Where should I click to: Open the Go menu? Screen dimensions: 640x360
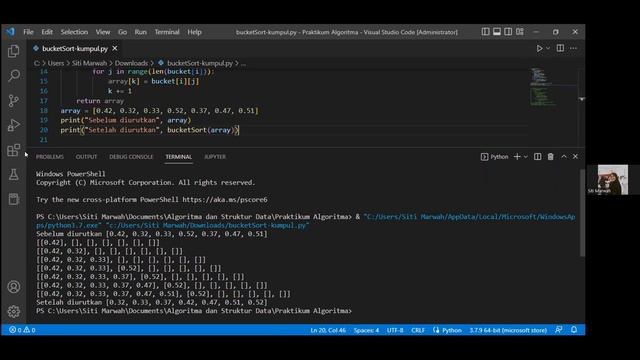[x=122, y=32]
